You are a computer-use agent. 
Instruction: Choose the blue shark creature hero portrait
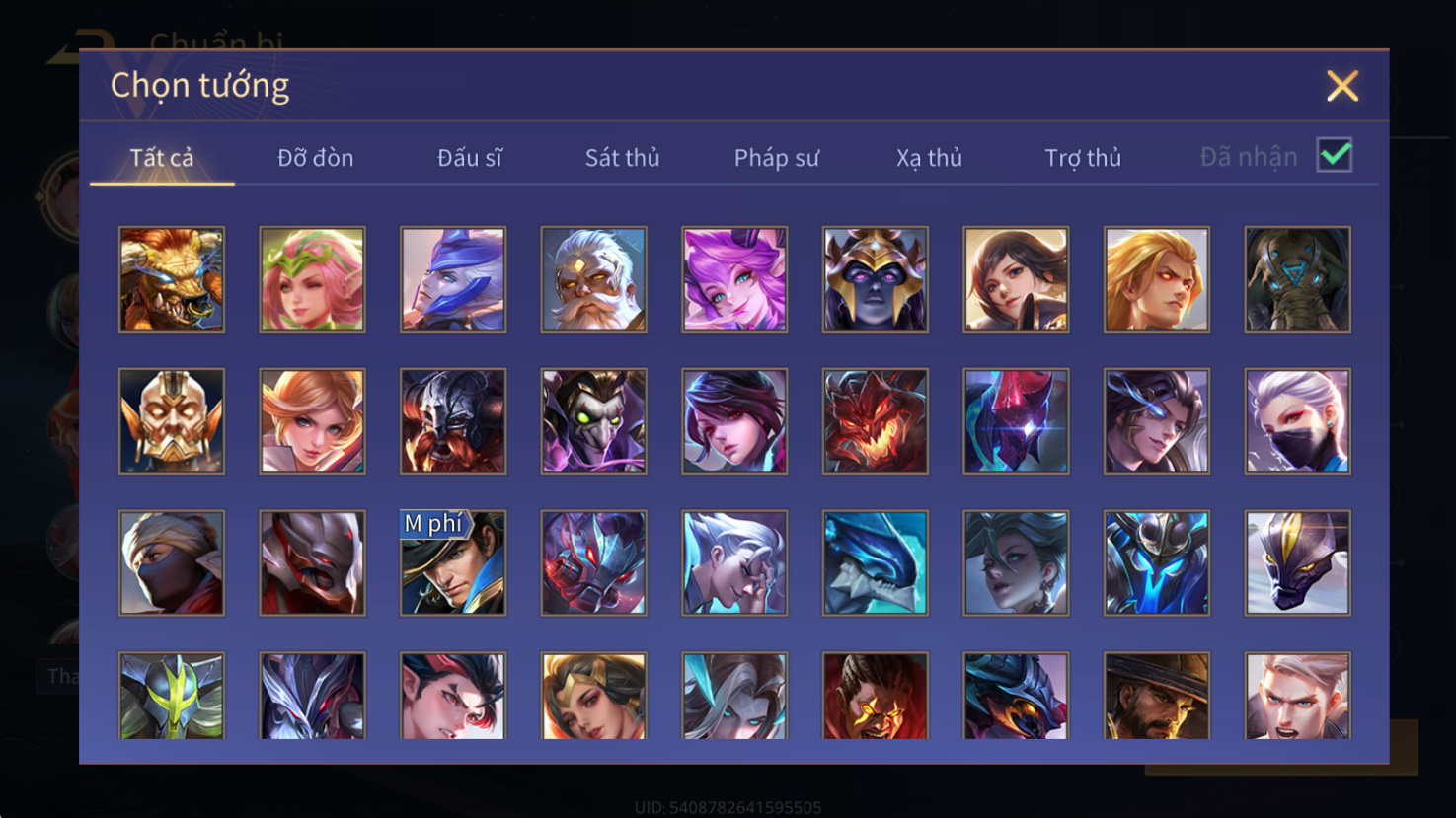tap(875, 562)
